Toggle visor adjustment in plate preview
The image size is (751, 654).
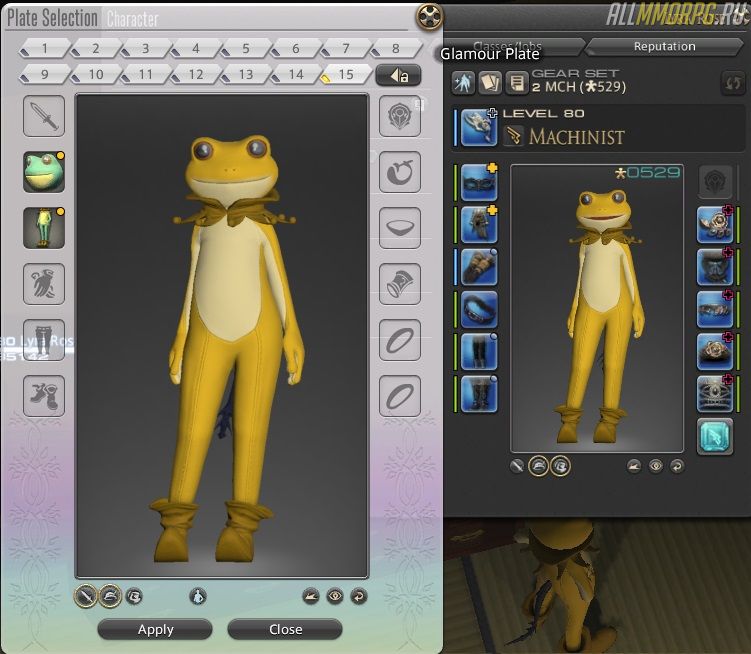[x=135, y=597]
